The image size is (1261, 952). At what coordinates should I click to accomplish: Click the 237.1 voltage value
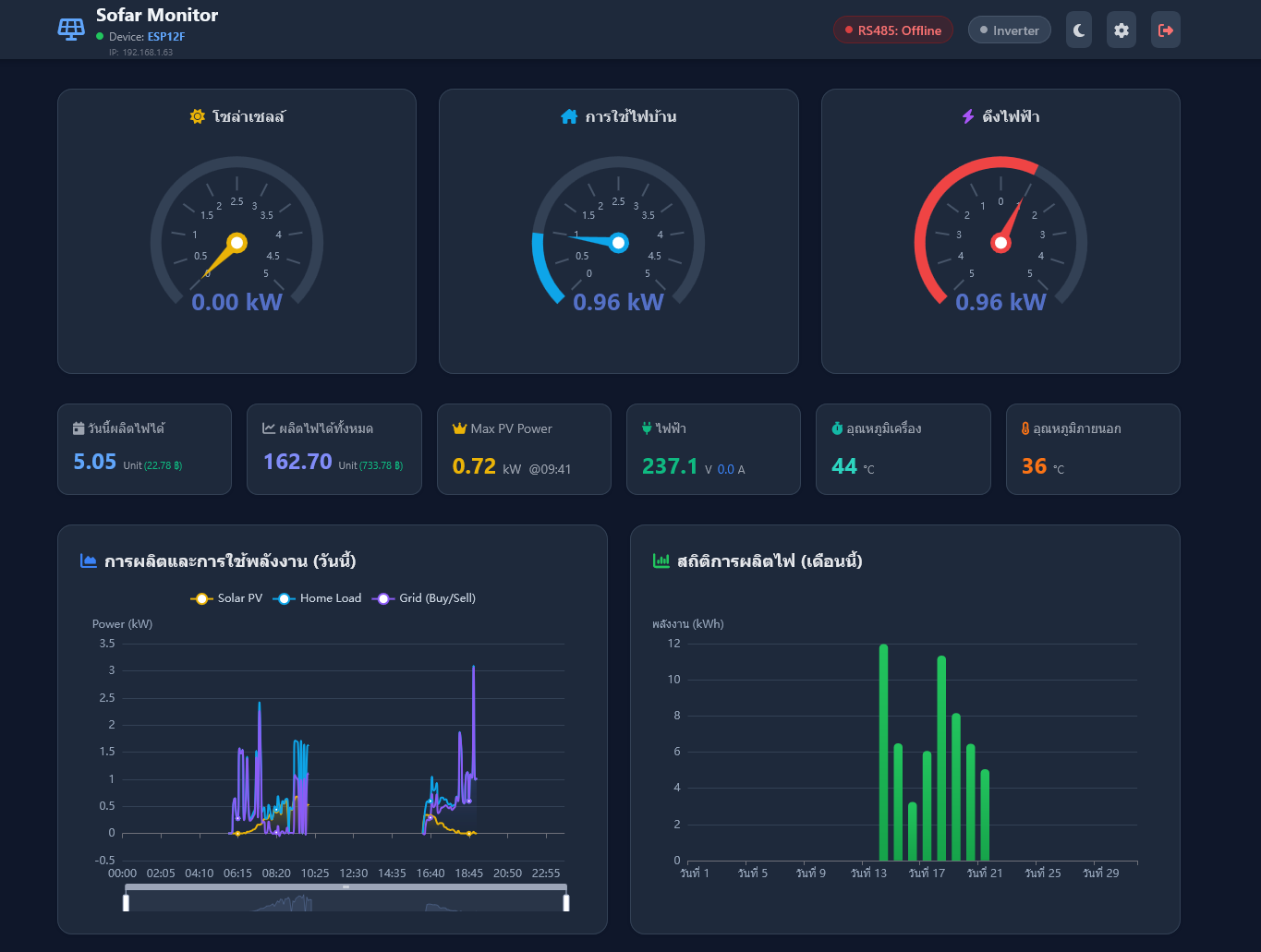[x=670, y=466]
